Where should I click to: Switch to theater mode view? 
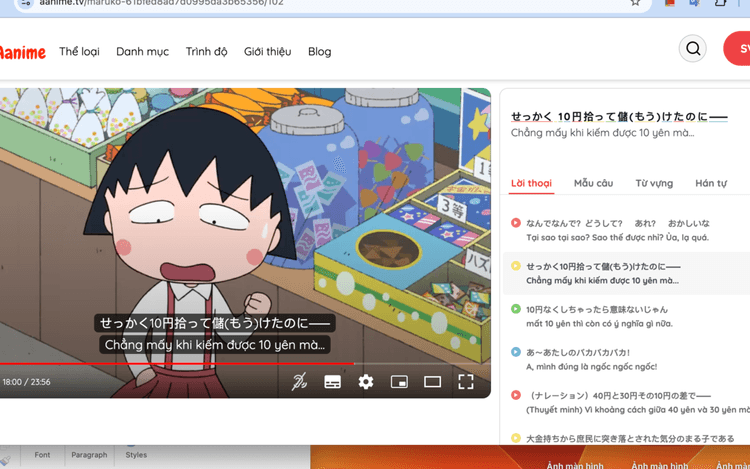(x=432, y=382)
